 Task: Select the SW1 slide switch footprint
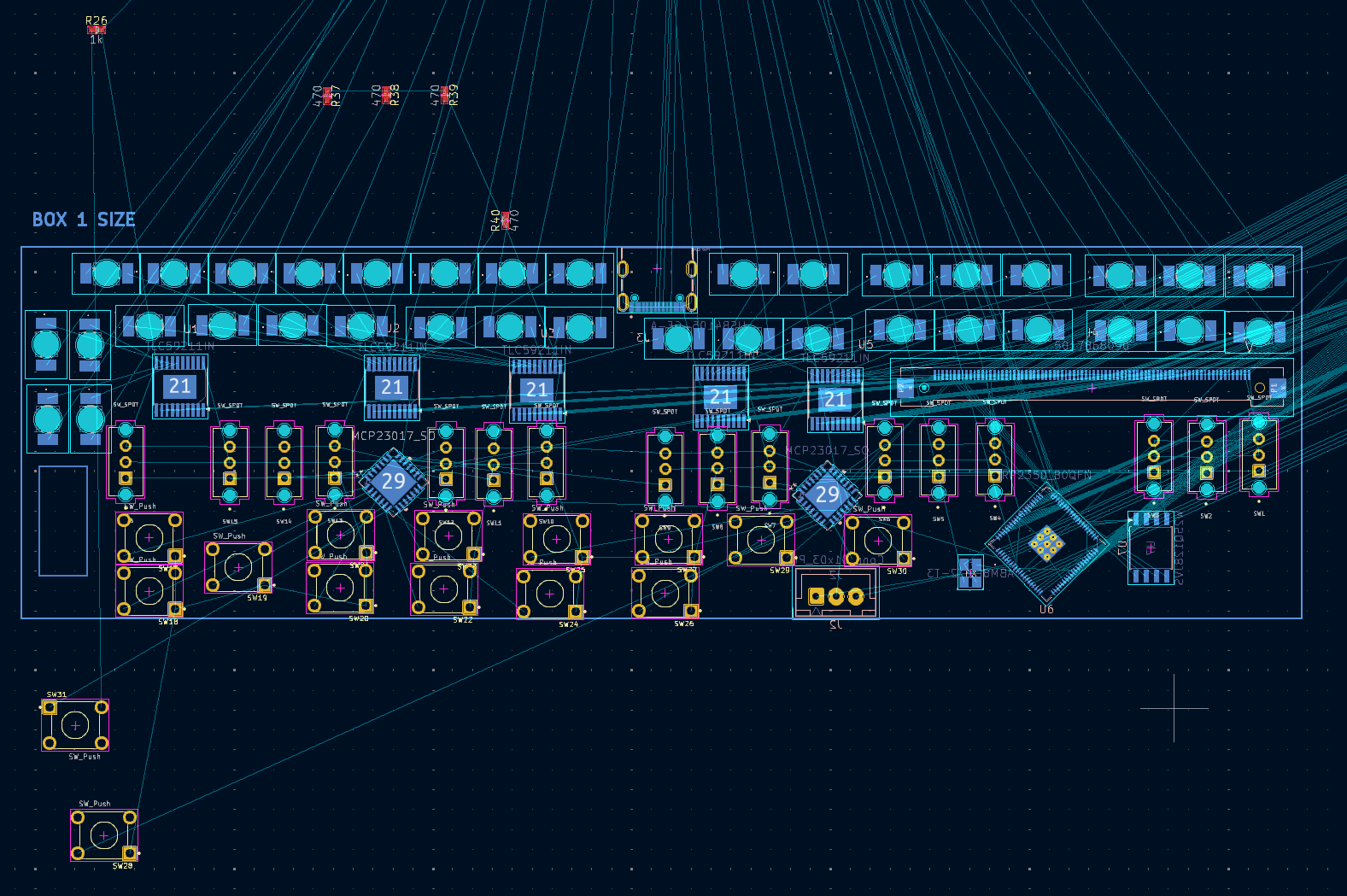tap(1258, 455)
